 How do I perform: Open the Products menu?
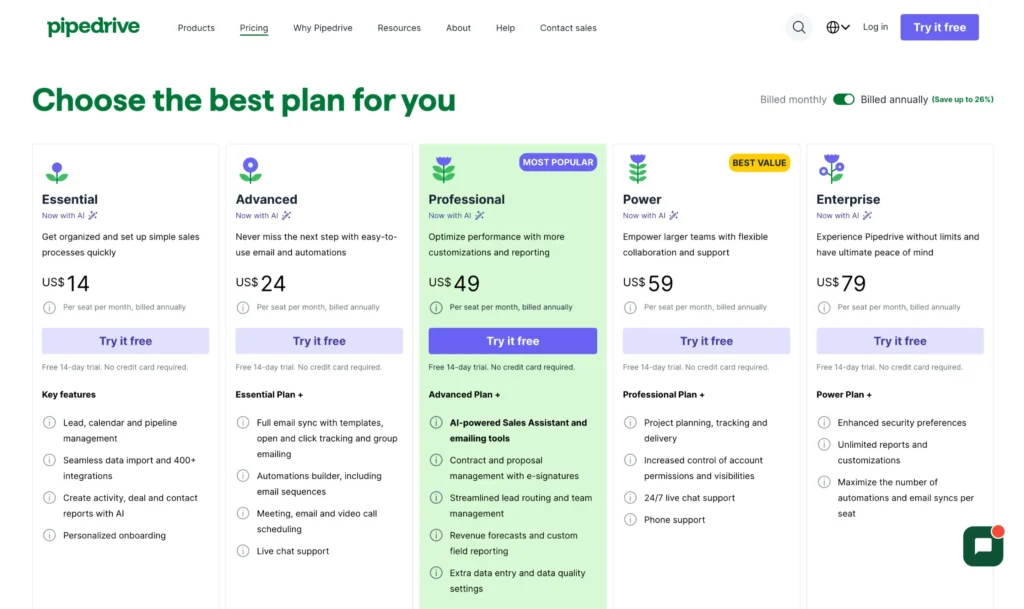(x=196, y=27)
